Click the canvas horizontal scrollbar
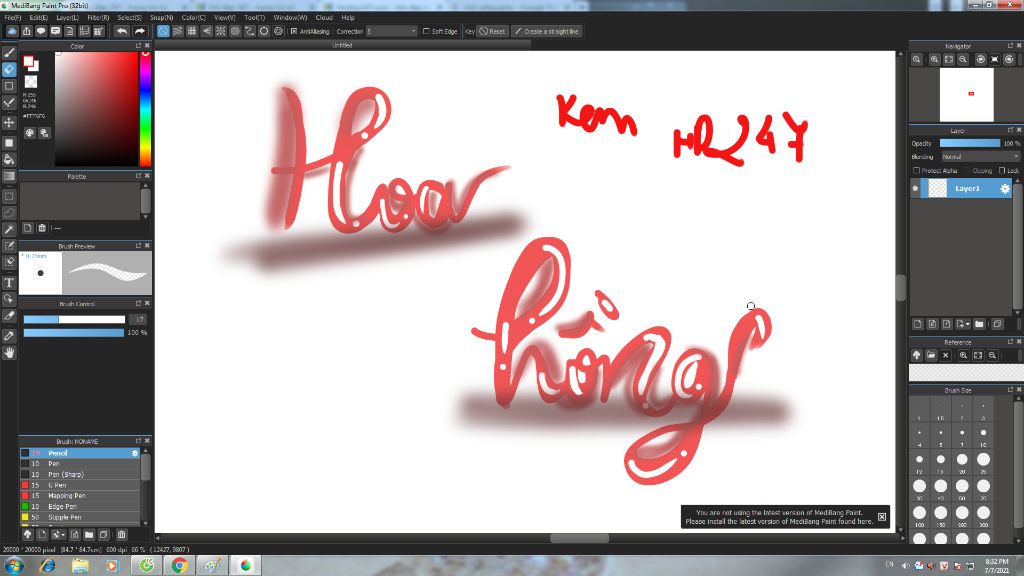Viewport: 1024px width, 576px height. (x=579, y=538)
